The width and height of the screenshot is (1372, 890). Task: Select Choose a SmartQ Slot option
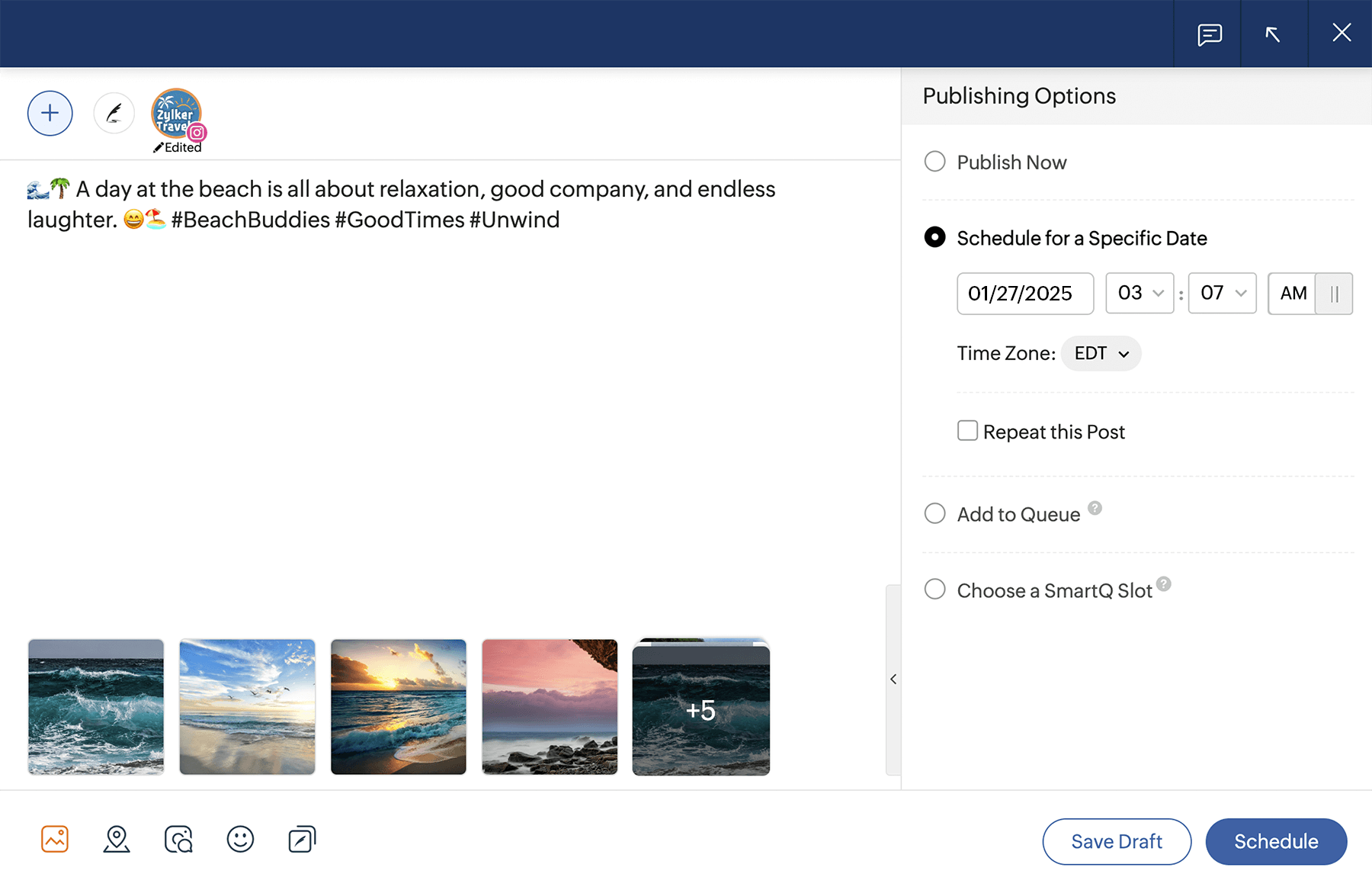[934, 590]
